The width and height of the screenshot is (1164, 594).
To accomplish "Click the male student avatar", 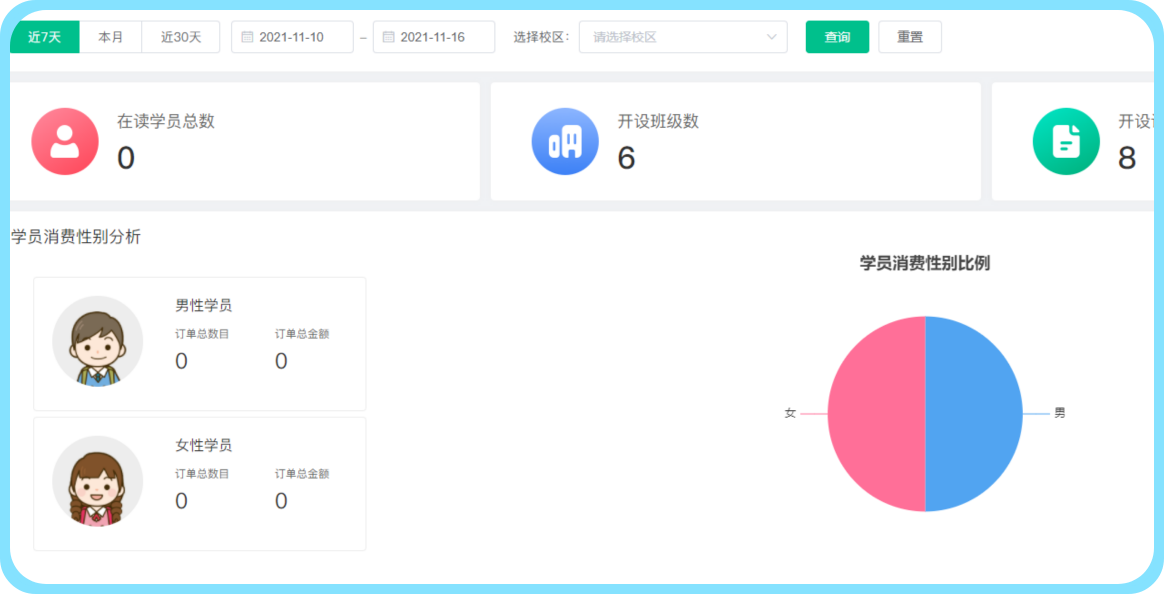I will click(97, 342).
